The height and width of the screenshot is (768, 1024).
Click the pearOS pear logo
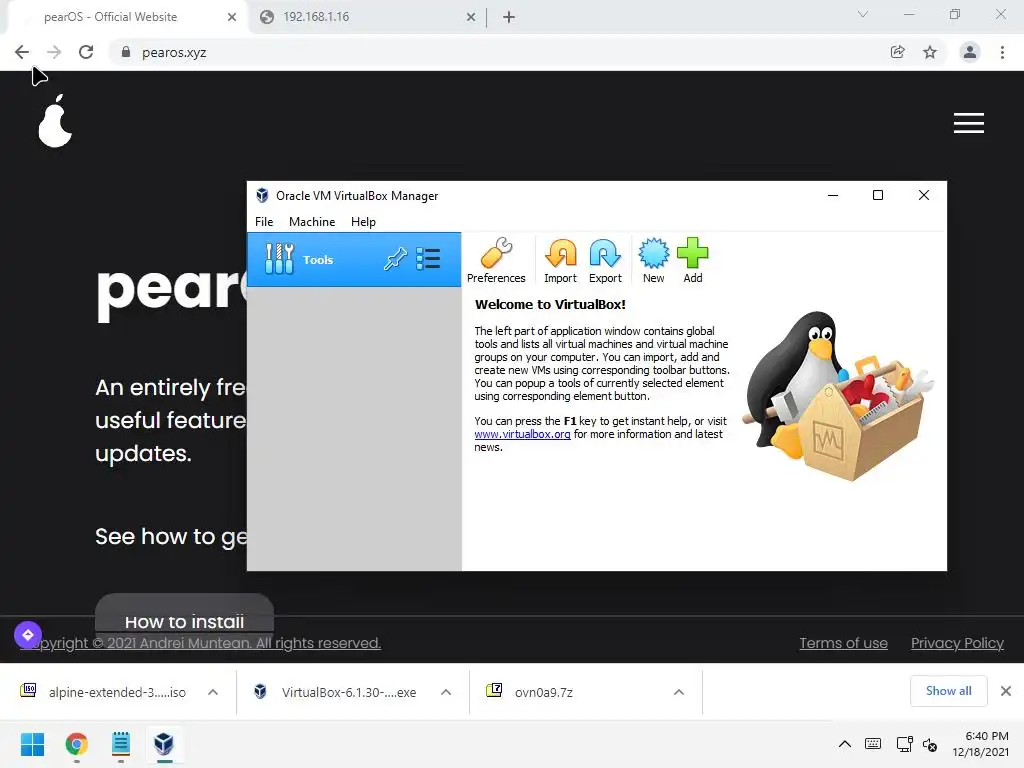tap(55, 121)
